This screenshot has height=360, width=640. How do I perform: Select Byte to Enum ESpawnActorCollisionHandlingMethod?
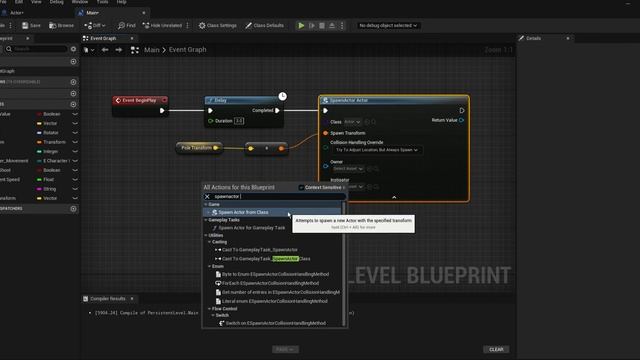click(x=275, y=274)
